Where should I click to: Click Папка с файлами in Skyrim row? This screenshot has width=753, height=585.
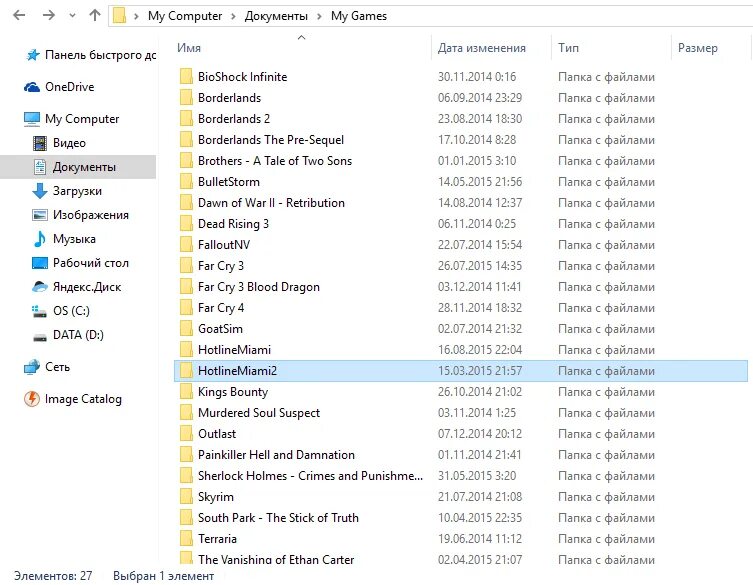coord(606,497)
